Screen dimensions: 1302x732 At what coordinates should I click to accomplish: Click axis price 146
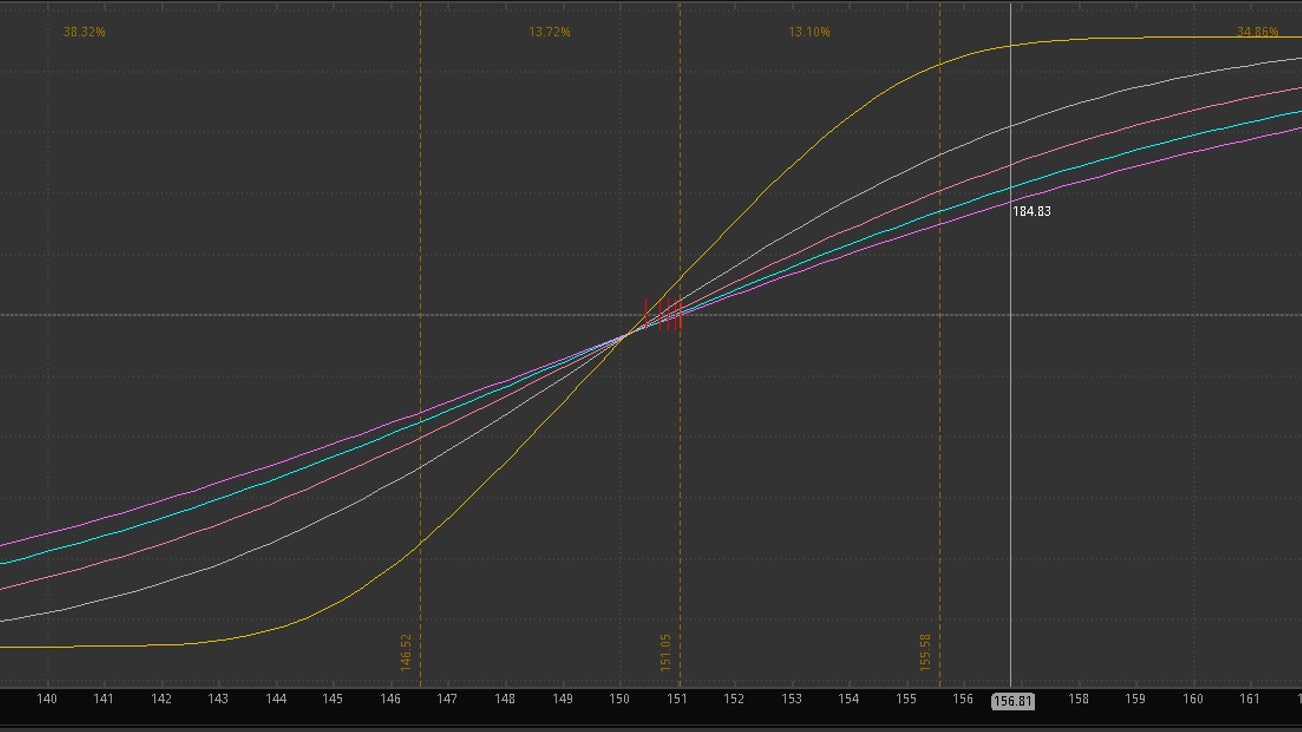tap(390, 699)
